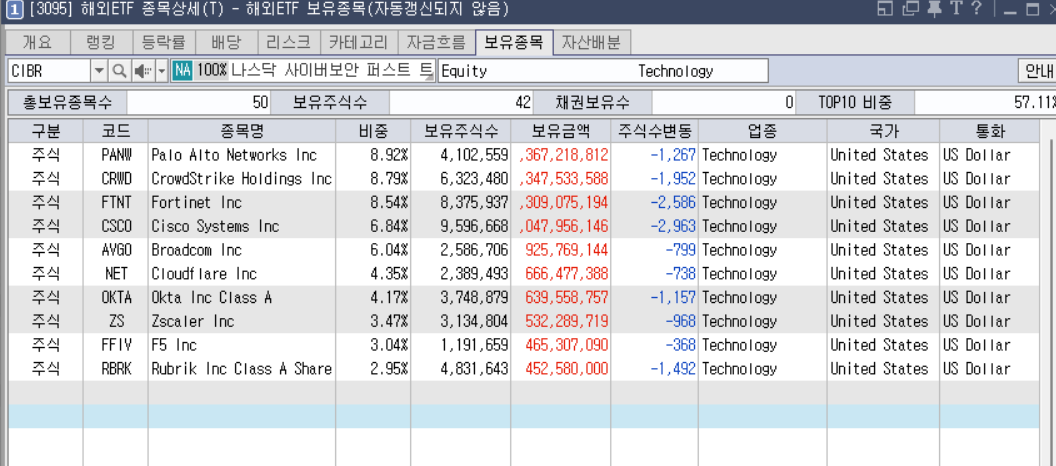Screen dimensions: 1056x466
Task: Open font settings with the T icon
Action: pos(956,9)
